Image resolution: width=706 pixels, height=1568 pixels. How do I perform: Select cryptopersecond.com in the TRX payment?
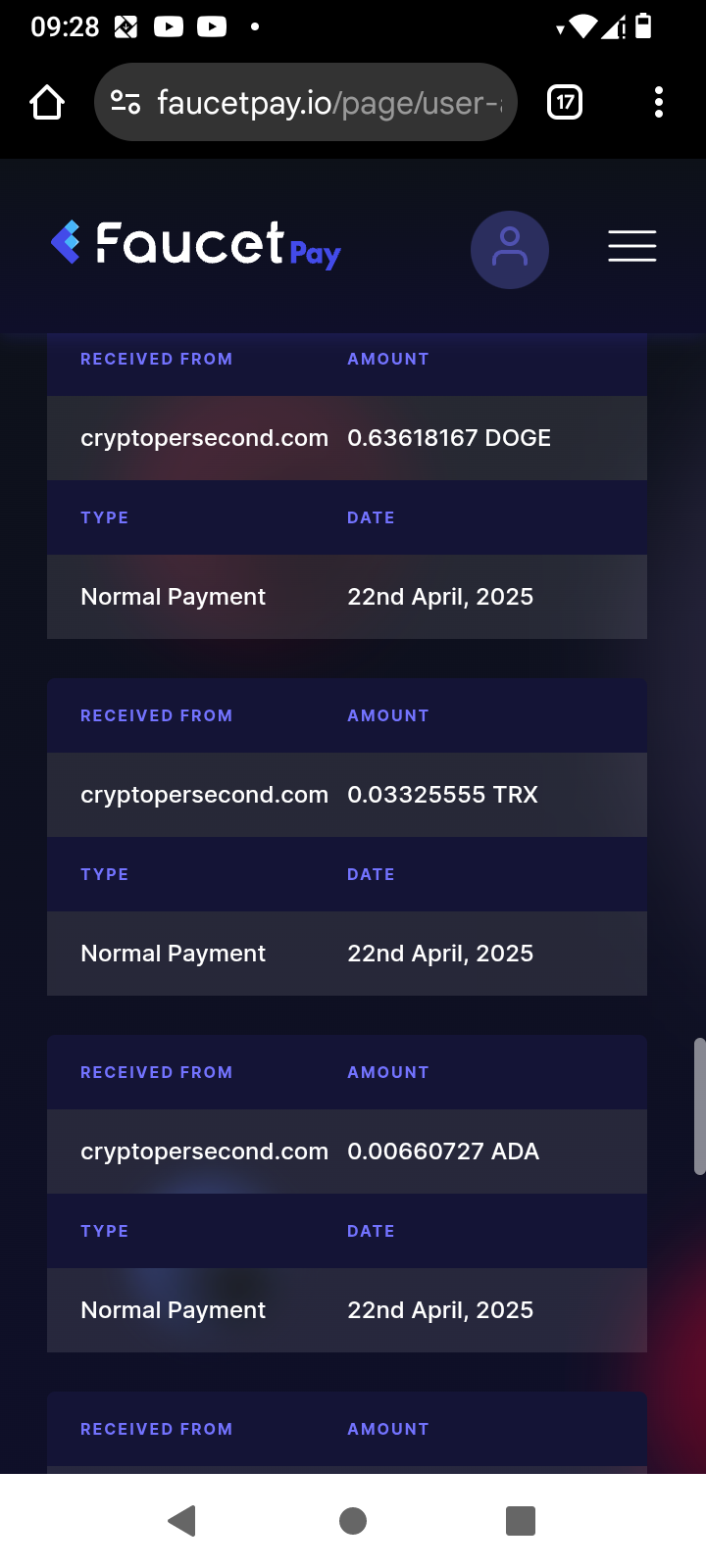[204, 795]
